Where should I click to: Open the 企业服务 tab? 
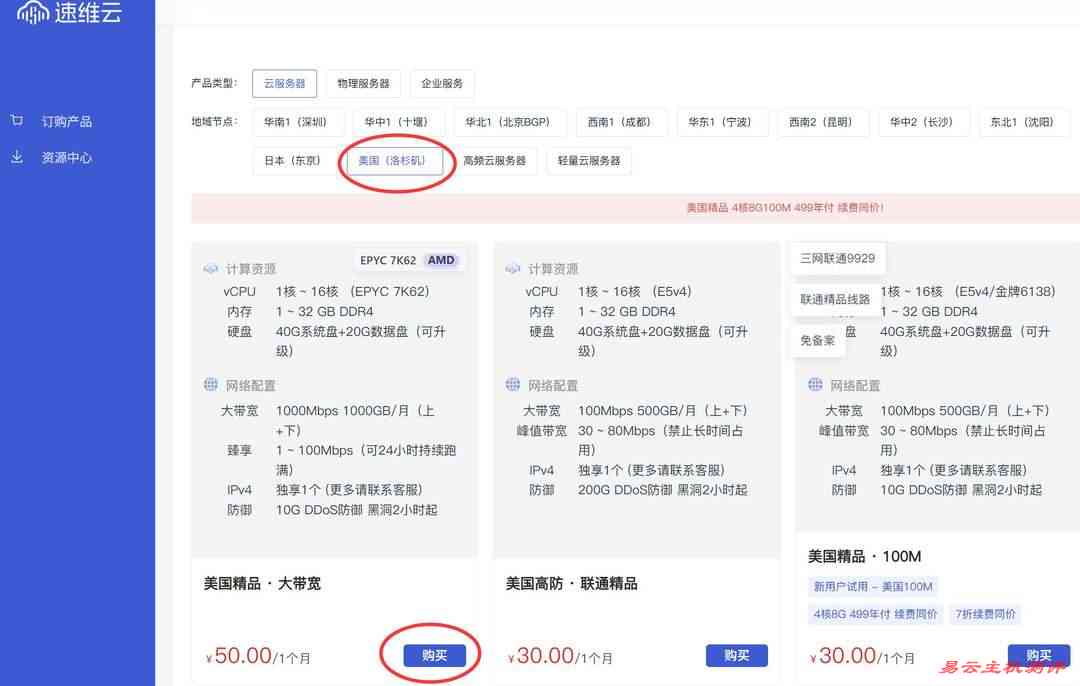click(x=443, y=84)
